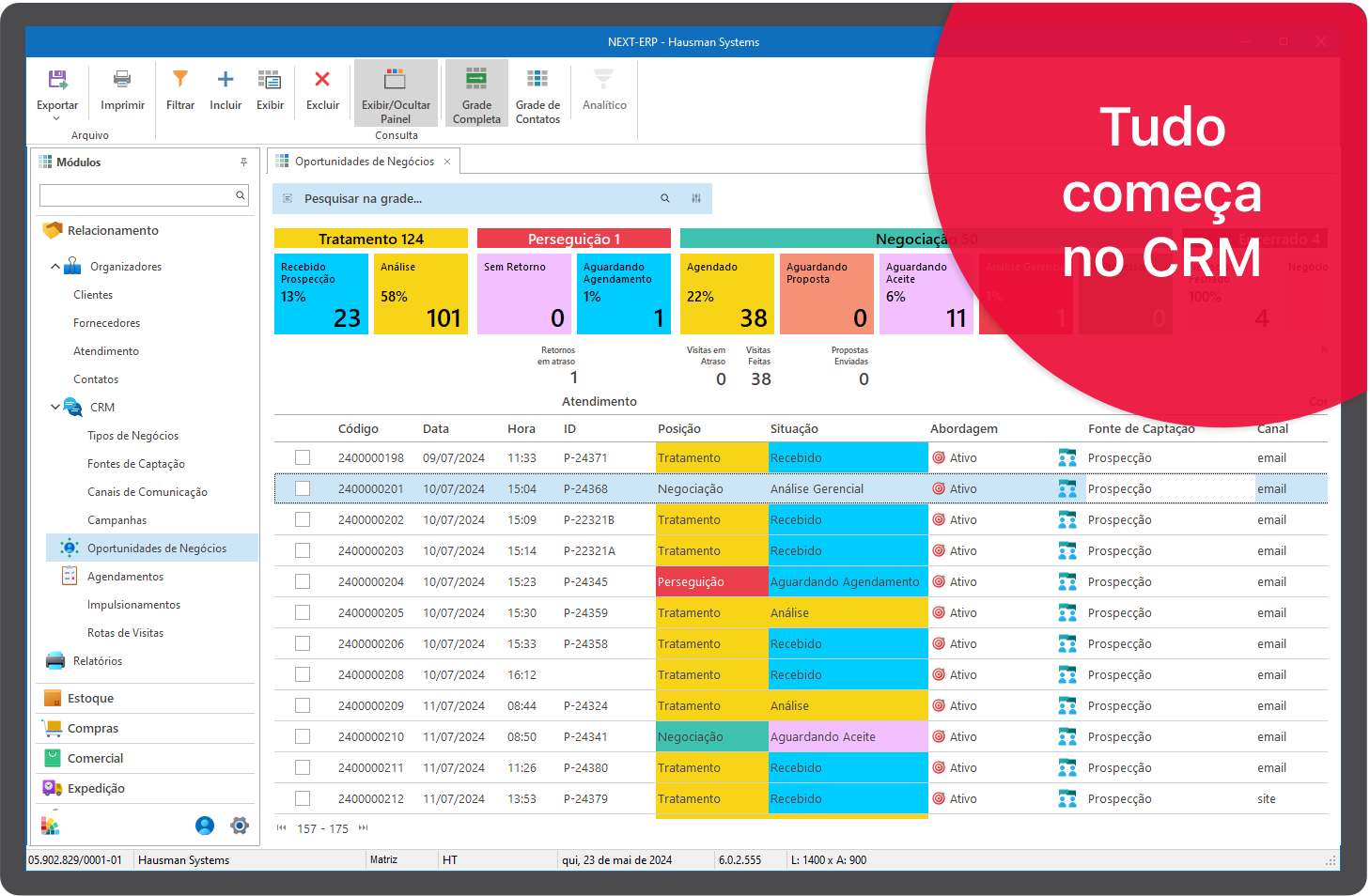This screenshot has height=896, width=1370.
Task: Open Agendamentos in the CRM menu
Action: [125, 577]
